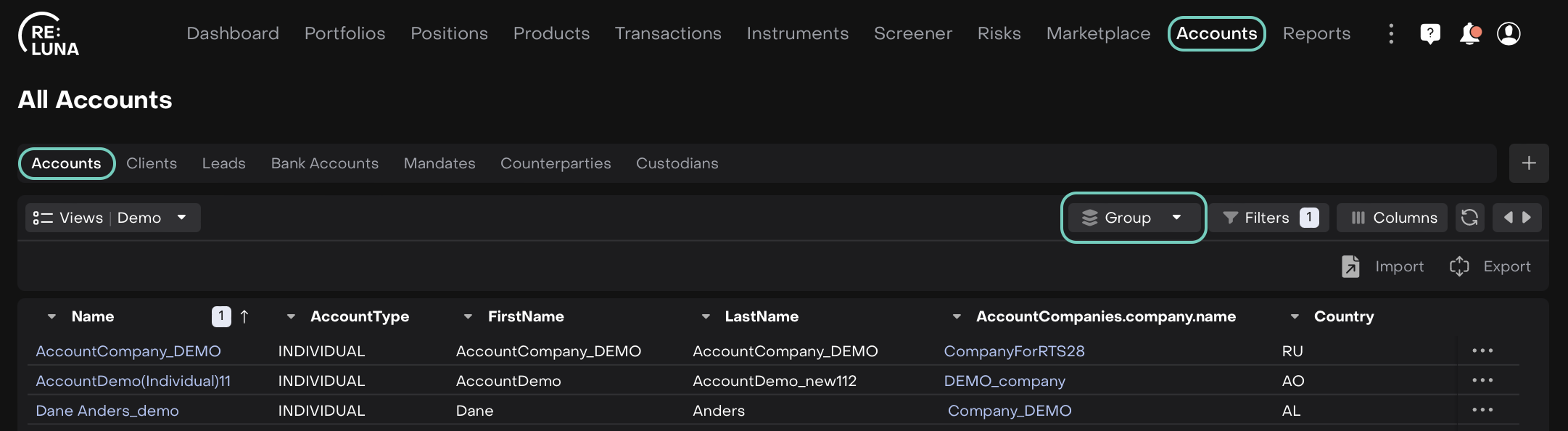Go to Portfolios in top navigation
Image resolution: width=1568 pixels, height=431 pixels.
click(344, 33)
